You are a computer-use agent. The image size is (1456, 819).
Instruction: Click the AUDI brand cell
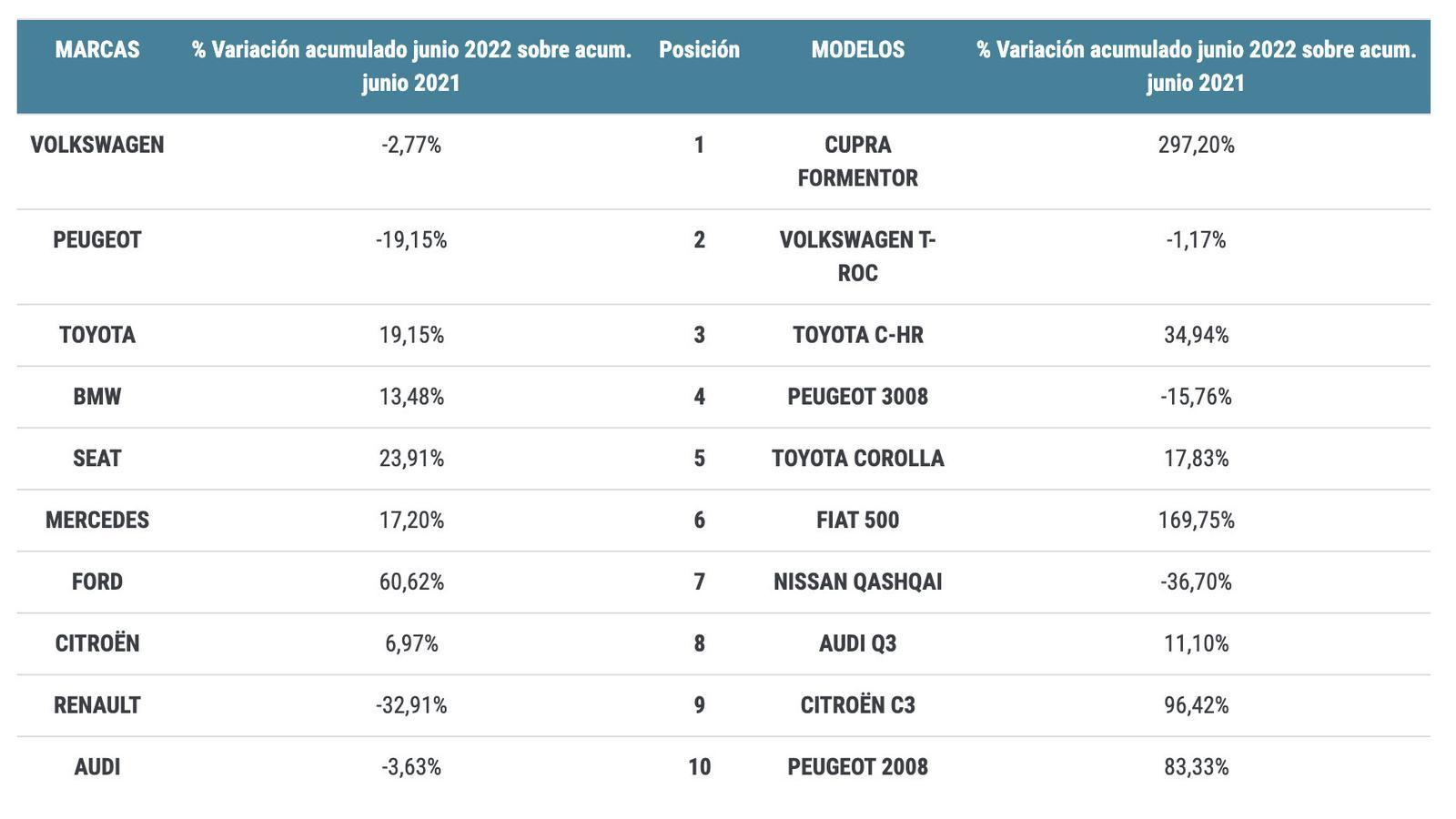[x=97, y=767]
